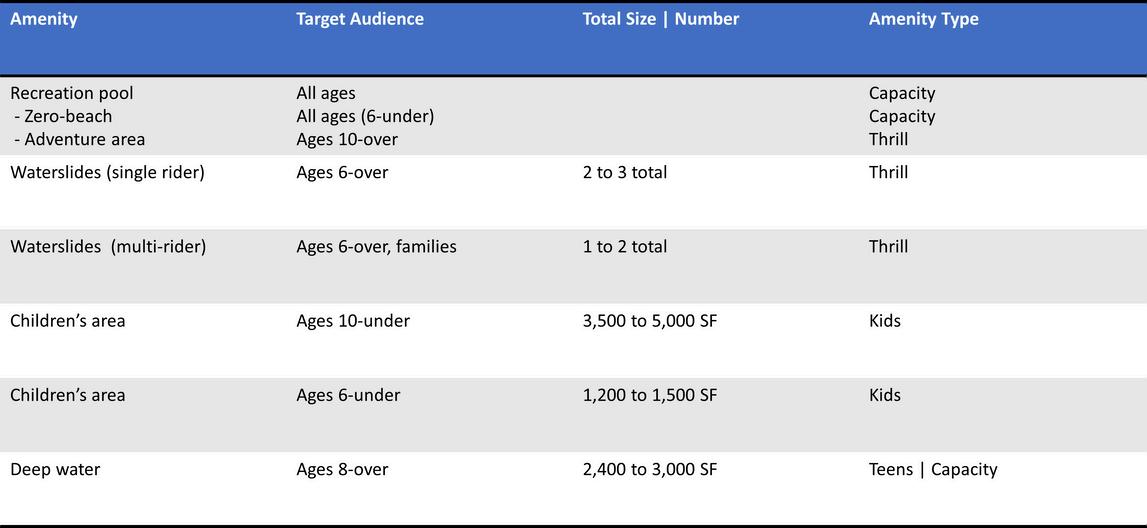Click the Ages 6-over, families cell
Viewport: 1147px width, 528px height.
(376, 247)
